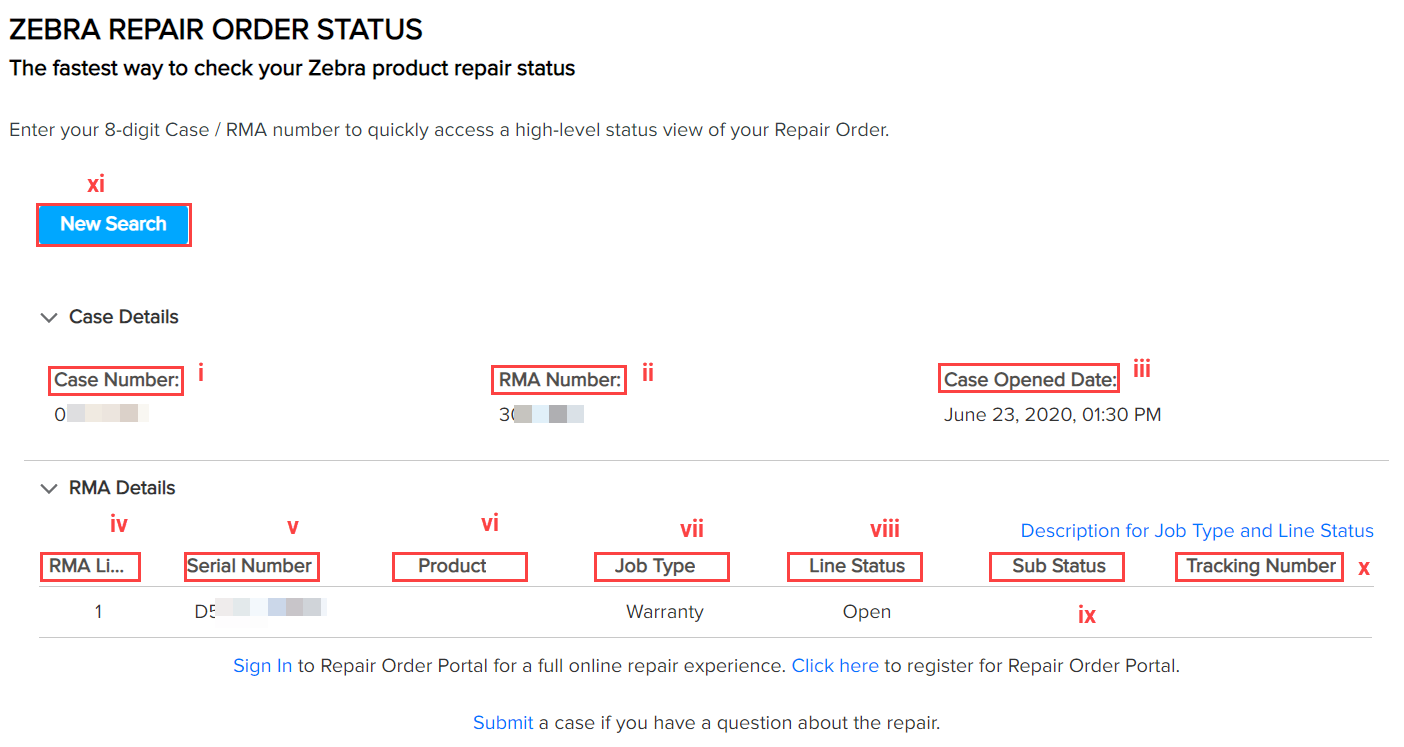Click the June 23 case opened date
Viewport: 1404px width, 747px height.
click(x=1051, y=414)
